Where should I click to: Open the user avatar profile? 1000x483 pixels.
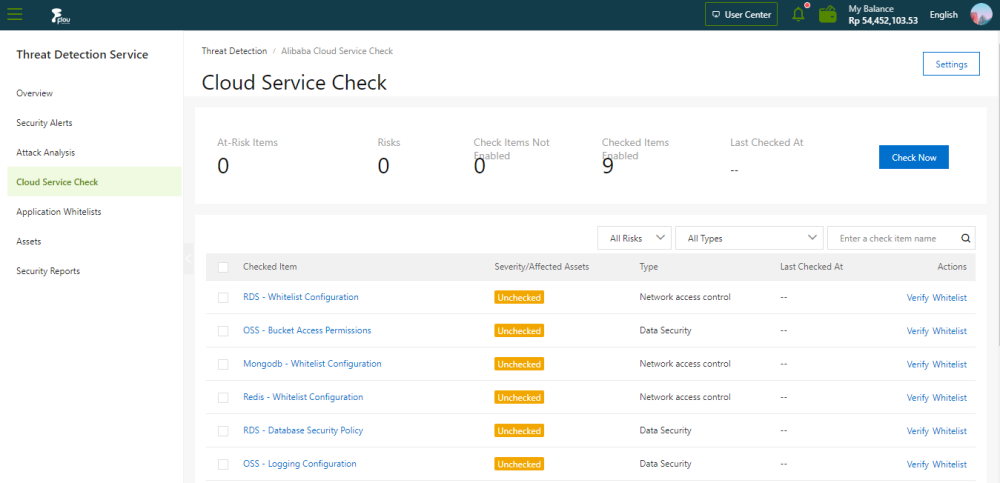pos(981,14)
